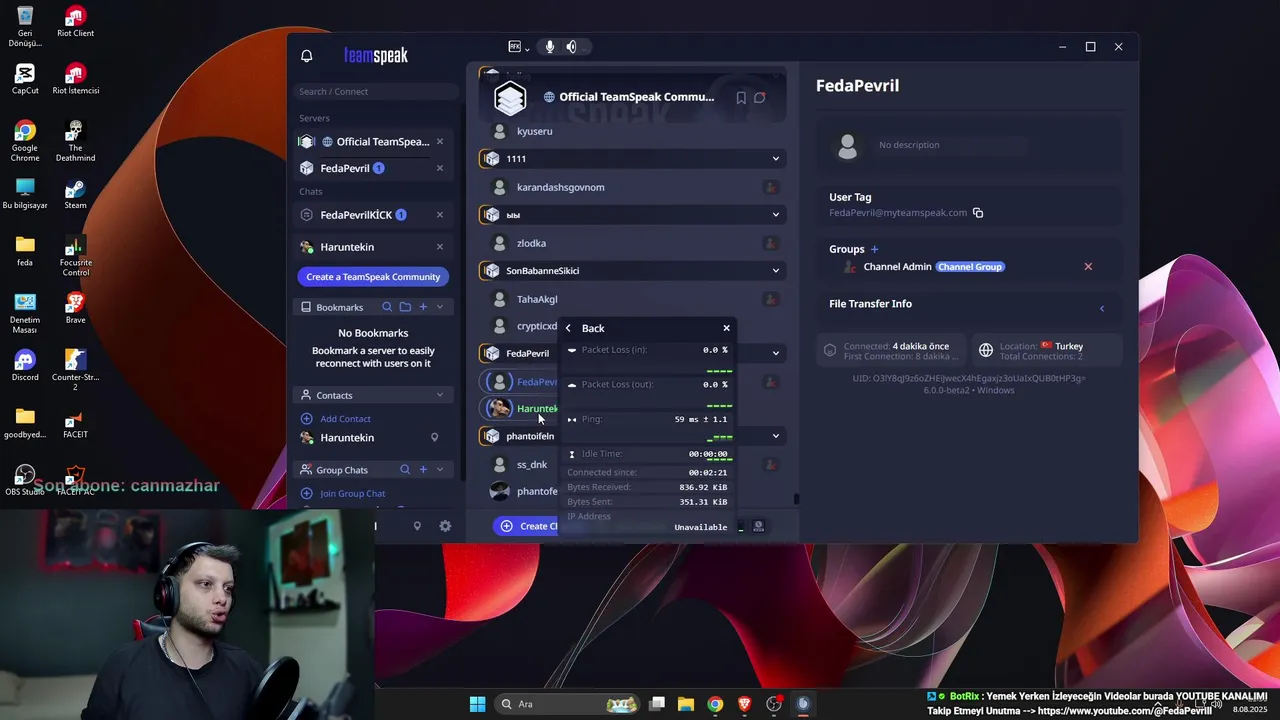Viewport: 1280px width, 720px height.
Task: Collapse the ыы channel
Action: click(x=775, y=215)
